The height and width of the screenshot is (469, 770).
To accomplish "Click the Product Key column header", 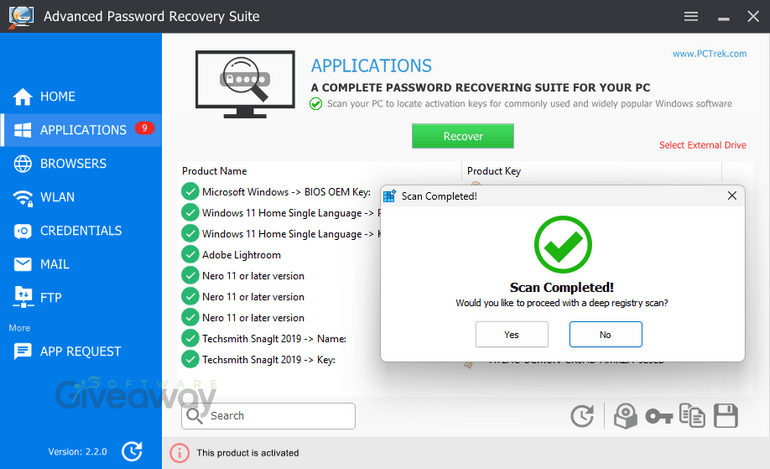I will (x=494, y=171).
